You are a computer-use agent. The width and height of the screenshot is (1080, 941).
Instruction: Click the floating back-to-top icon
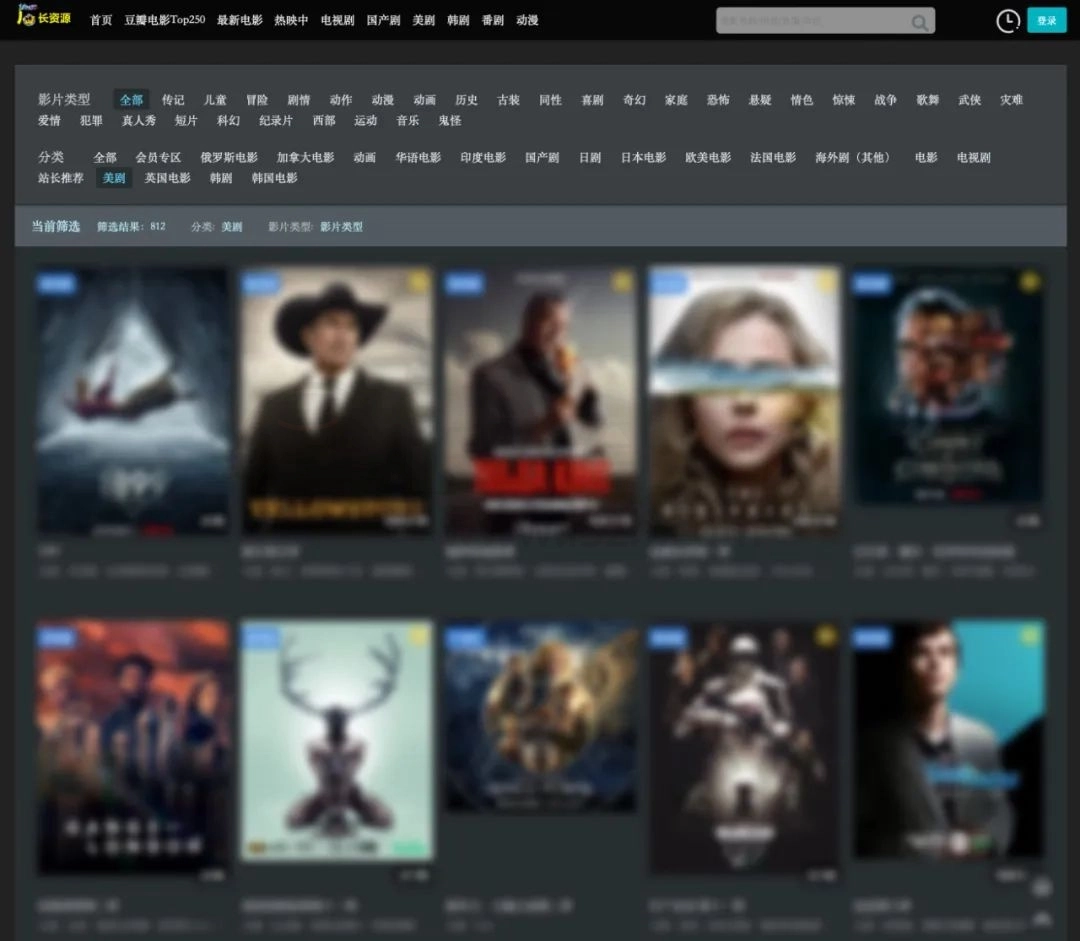point(1042,889)
